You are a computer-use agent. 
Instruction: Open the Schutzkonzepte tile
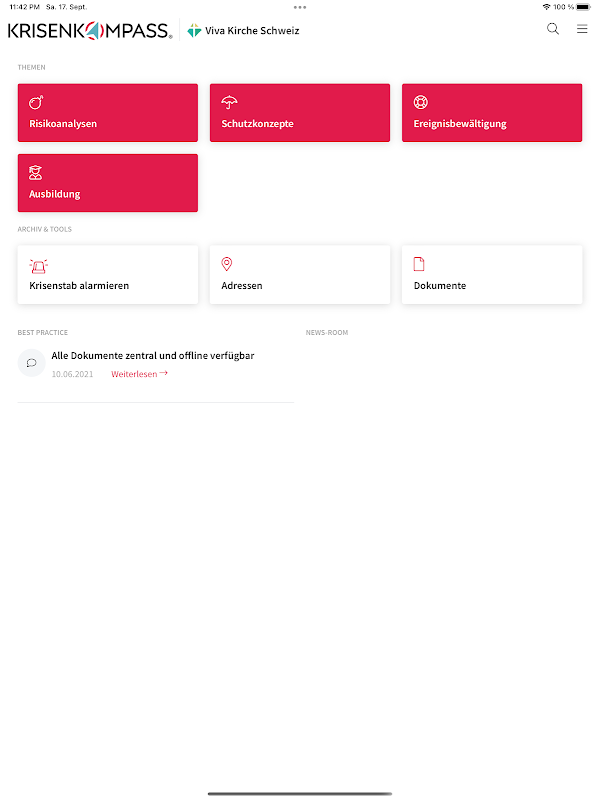[x=300, y=113]
